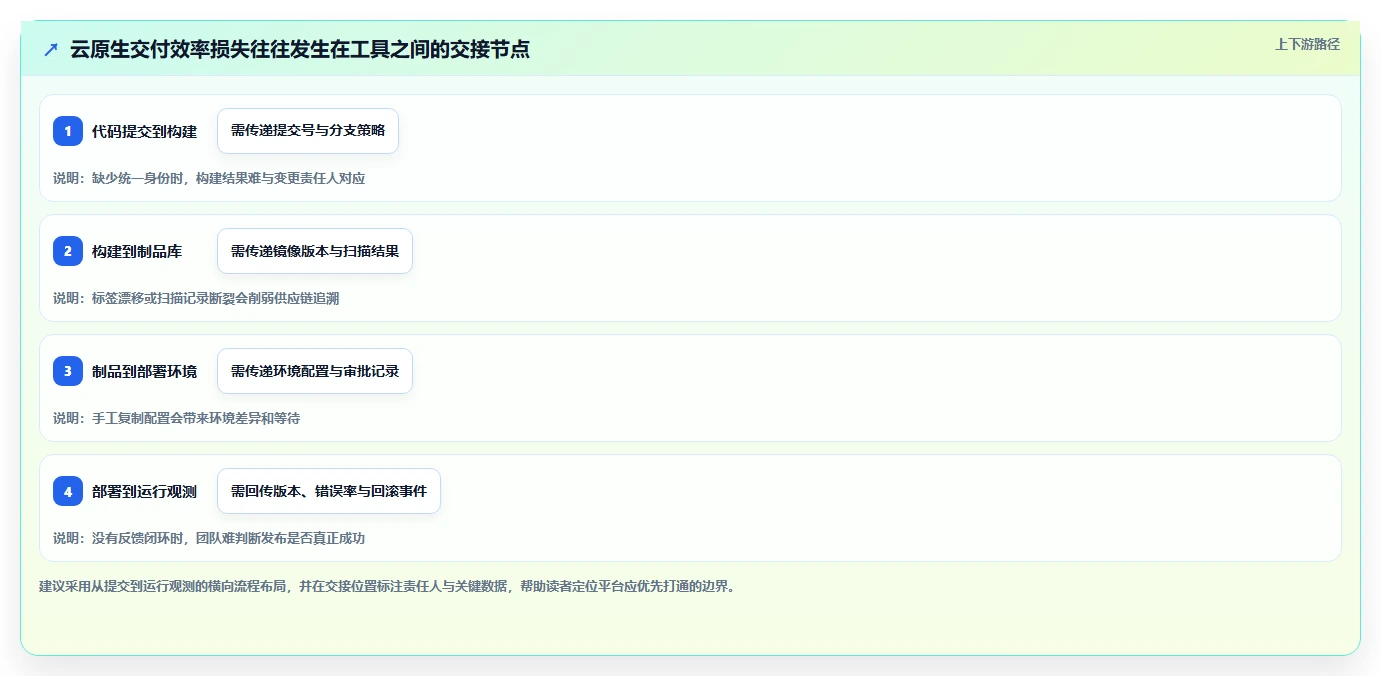Click the 需传递环境配置与审批记录 chip
Screen dimensions: 1381x676
point(315,371)
